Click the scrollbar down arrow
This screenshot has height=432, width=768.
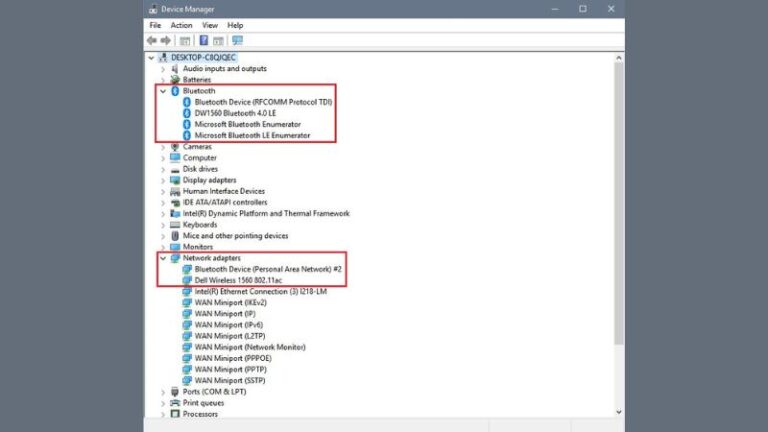click(x=619, y=412)
